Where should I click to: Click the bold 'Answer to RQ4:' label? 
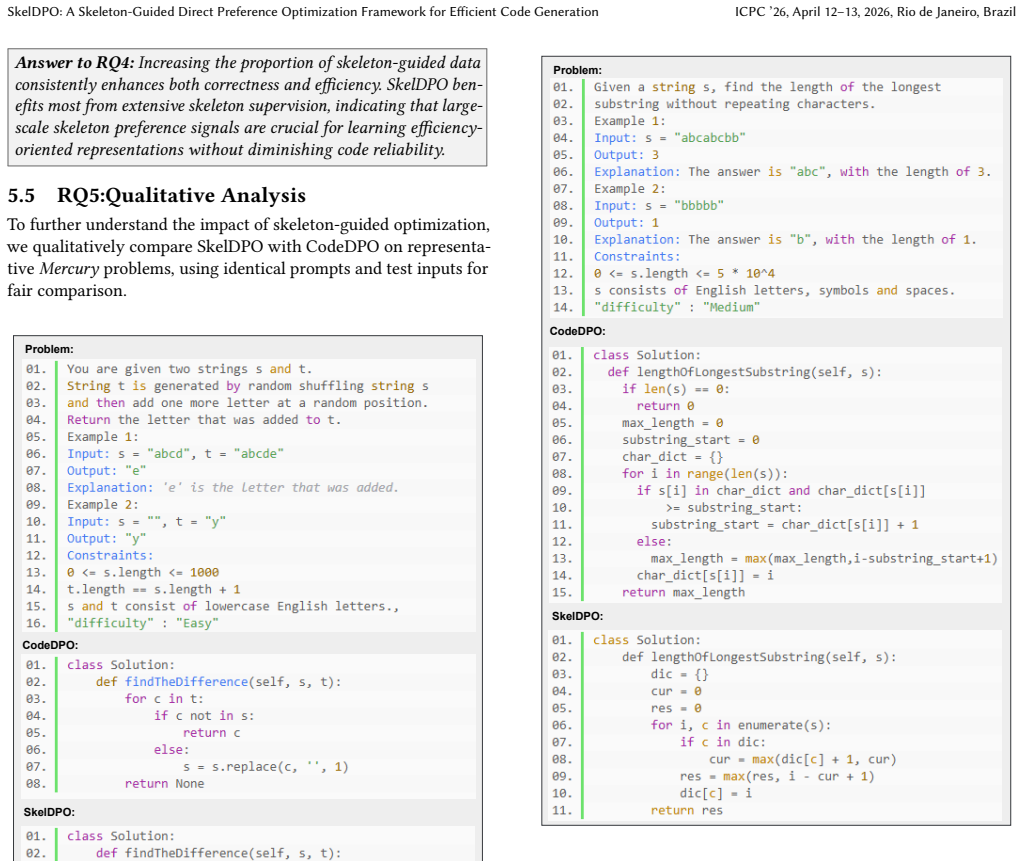click(74, 63)
